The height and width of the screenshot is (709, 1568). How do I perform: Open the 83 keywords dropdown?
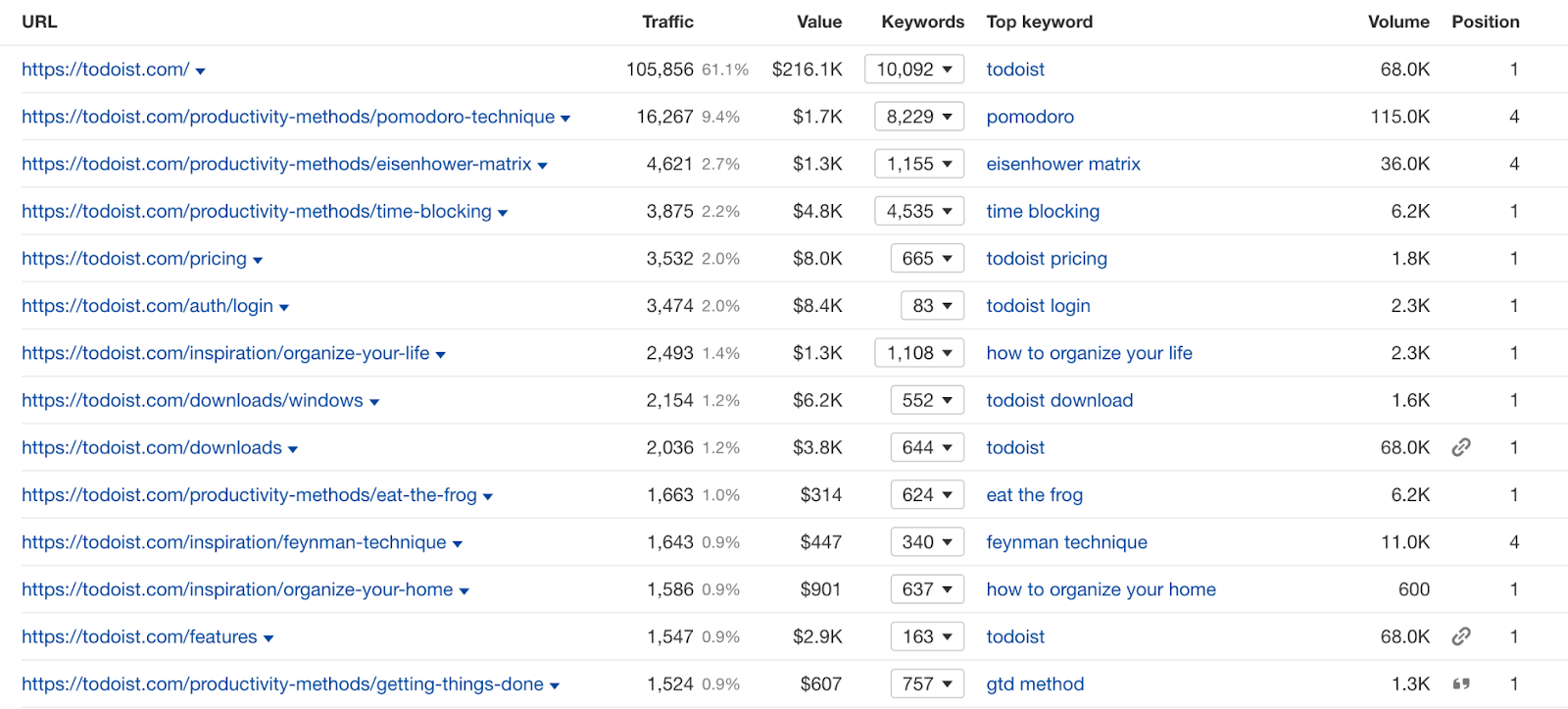pyautogui.click(x=932, y=306)
